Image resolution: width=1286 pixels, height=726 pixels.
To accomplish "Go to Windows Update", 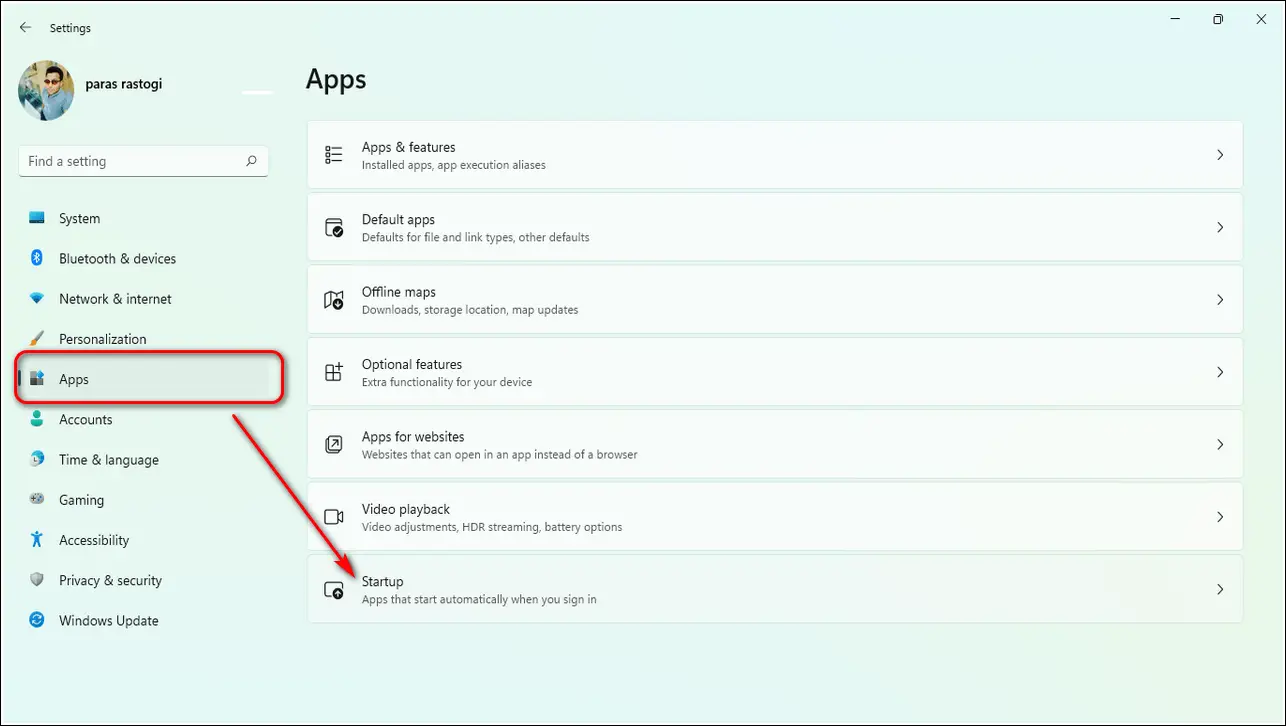I will click(x=143, y=620).
